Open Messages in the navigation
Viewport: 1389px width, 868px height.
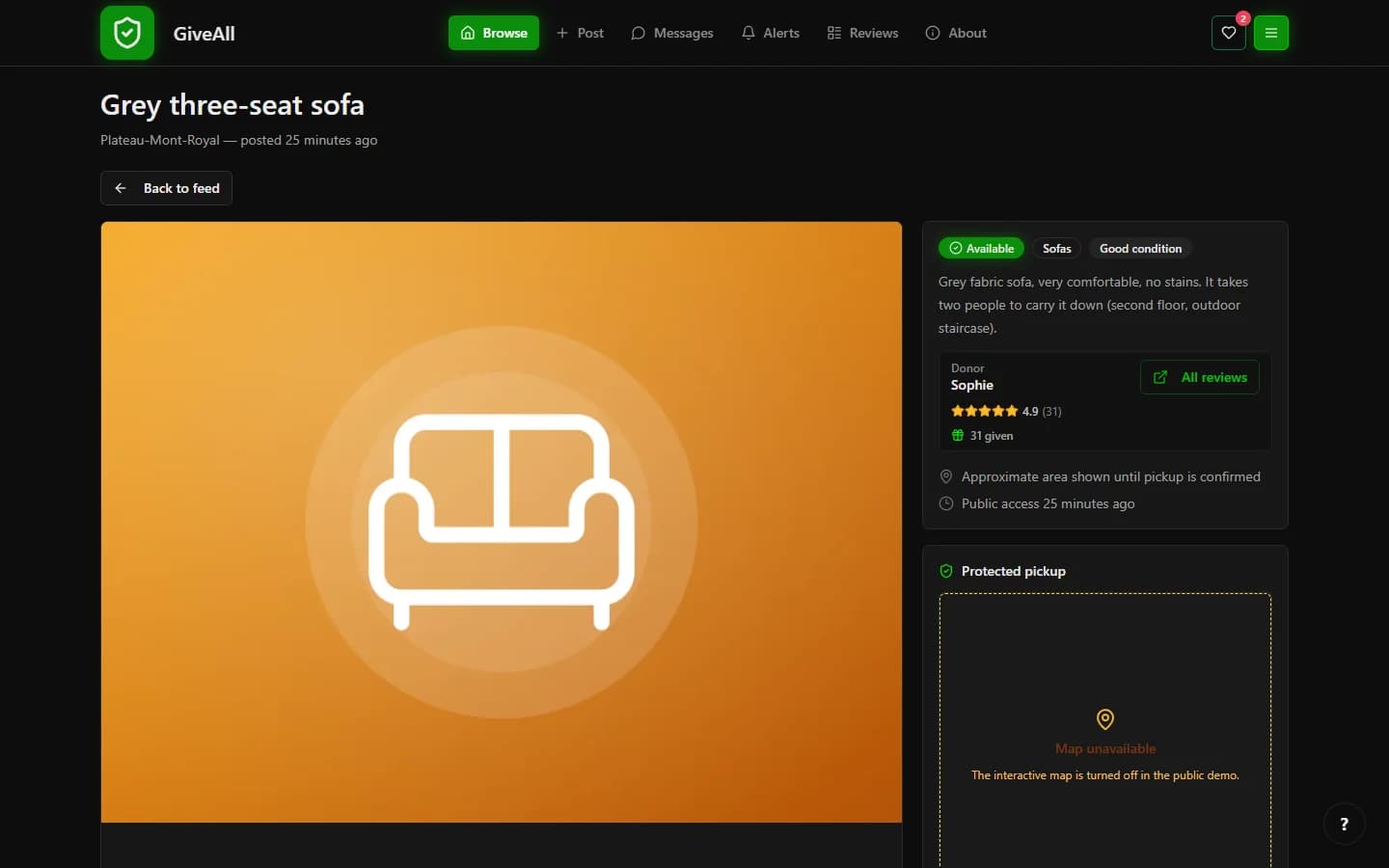672,33
